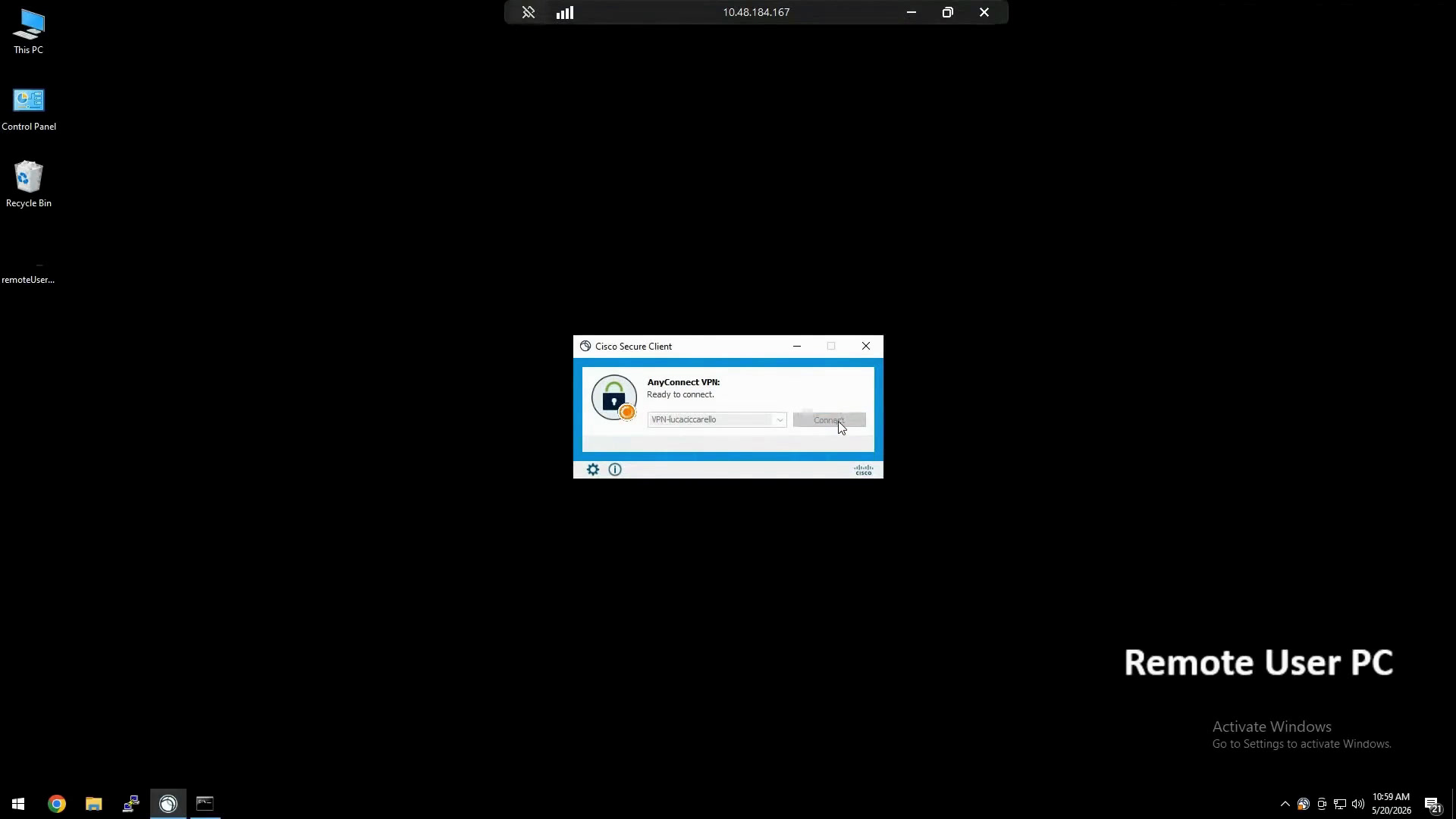Viewport: 1456px width, 819px height.
Task: Expand the VPN-lucaciccarello profile dropdown
Action: (x=780, y=419)
